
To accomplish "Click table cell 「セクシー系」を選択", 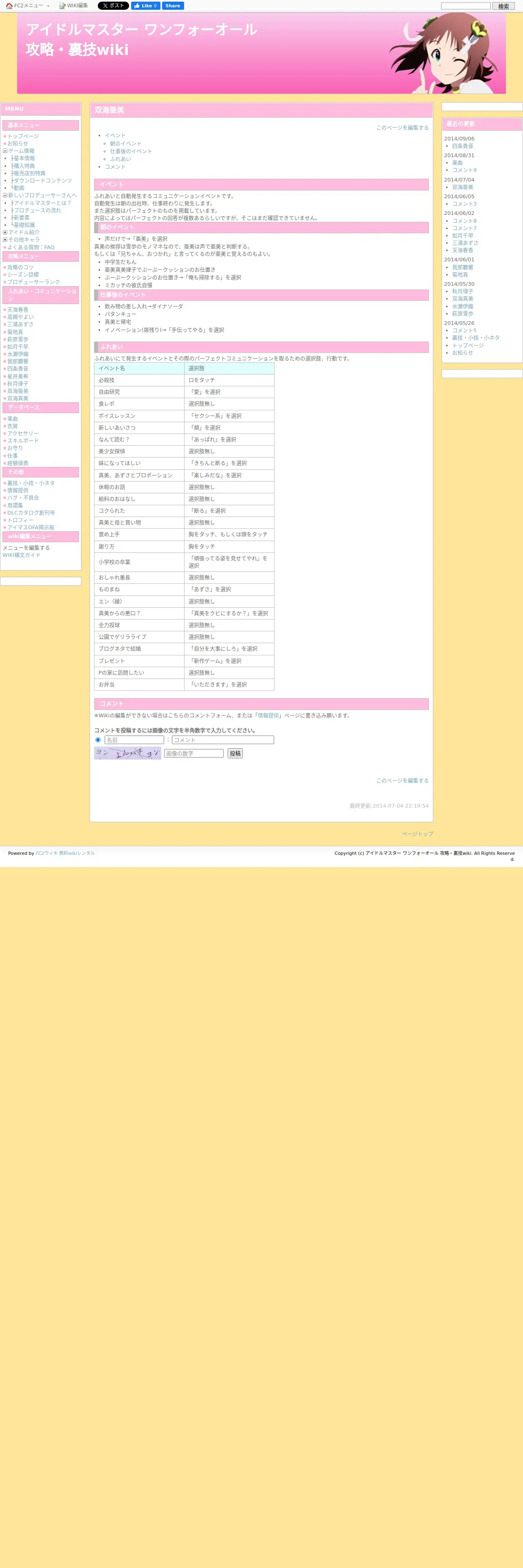I will [229, 416].
